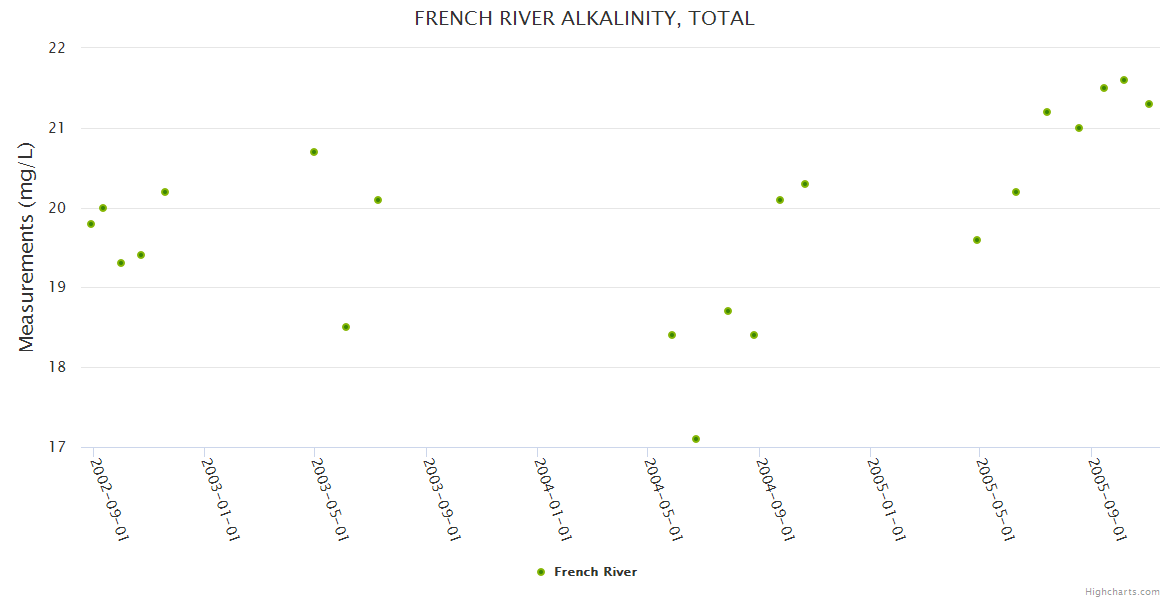Select the highest data point near 21.6
Screen dimensions: 1170x600
pos(1124,80)
